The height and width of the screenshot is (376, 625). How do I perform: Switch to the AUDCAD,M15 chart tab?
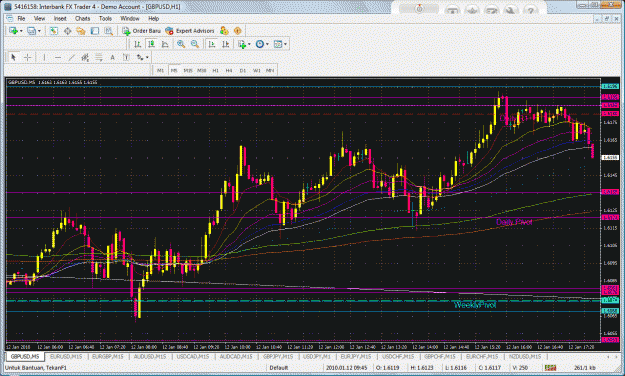point(236,356)
